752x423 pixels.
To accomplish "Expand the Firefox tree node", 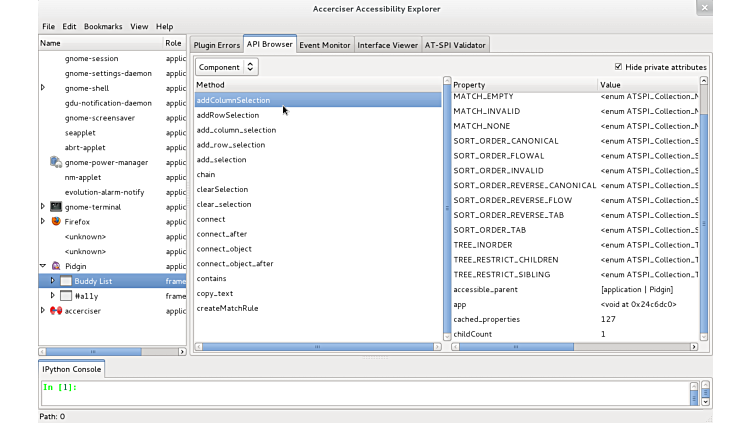I will [x=43, y=221].
